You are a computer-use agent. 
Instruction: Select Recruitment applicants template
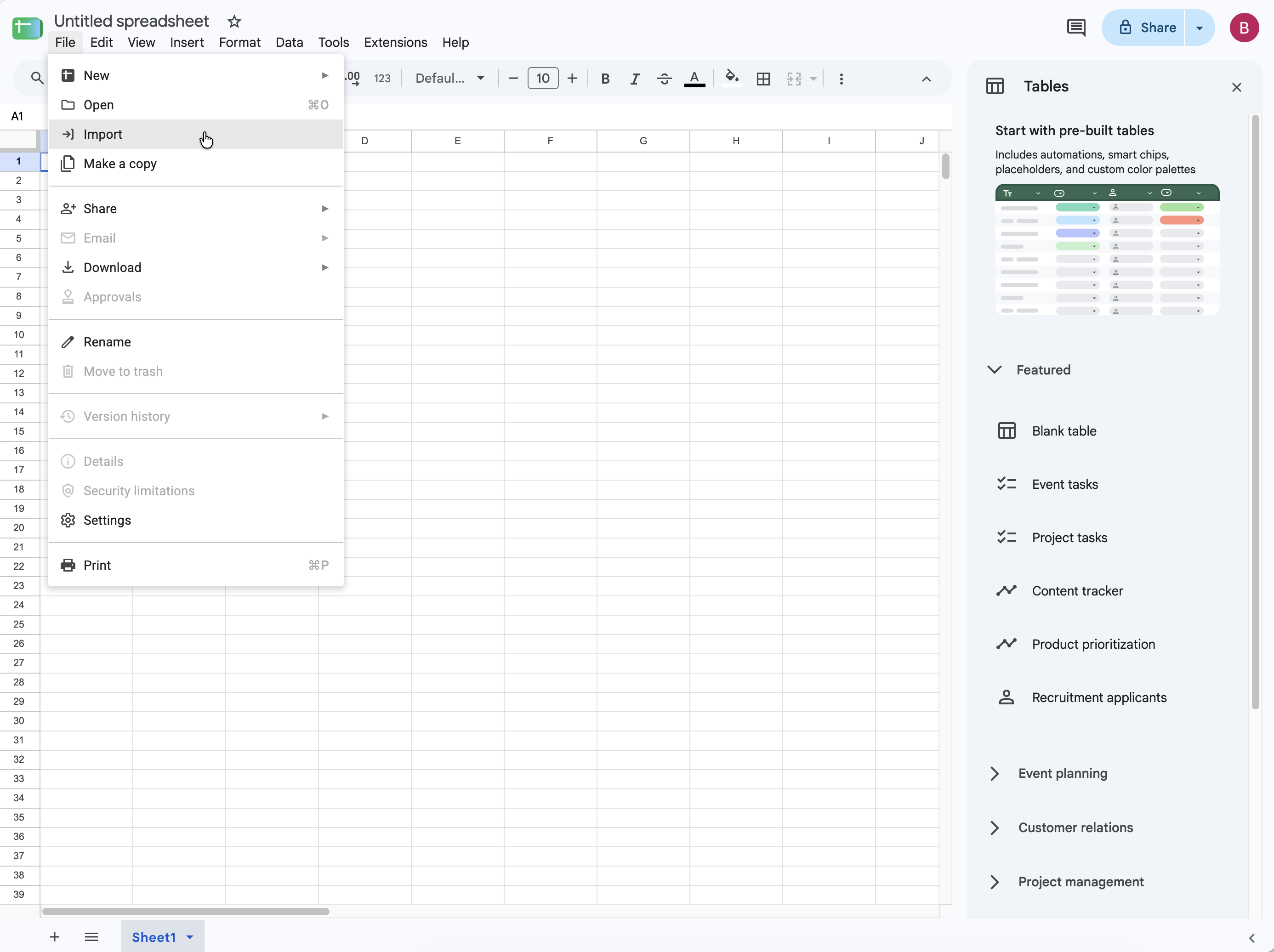click(x=1099, y=697)
